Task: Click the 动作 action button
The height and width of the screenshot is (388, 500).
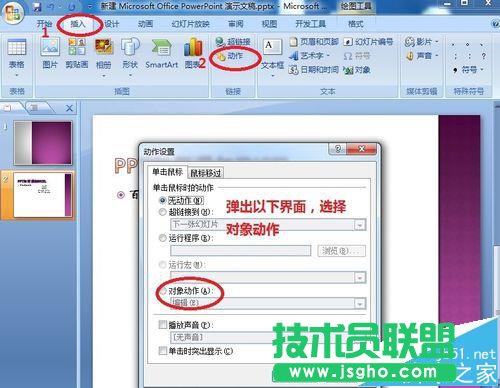Action: click(x=230, y=56)
